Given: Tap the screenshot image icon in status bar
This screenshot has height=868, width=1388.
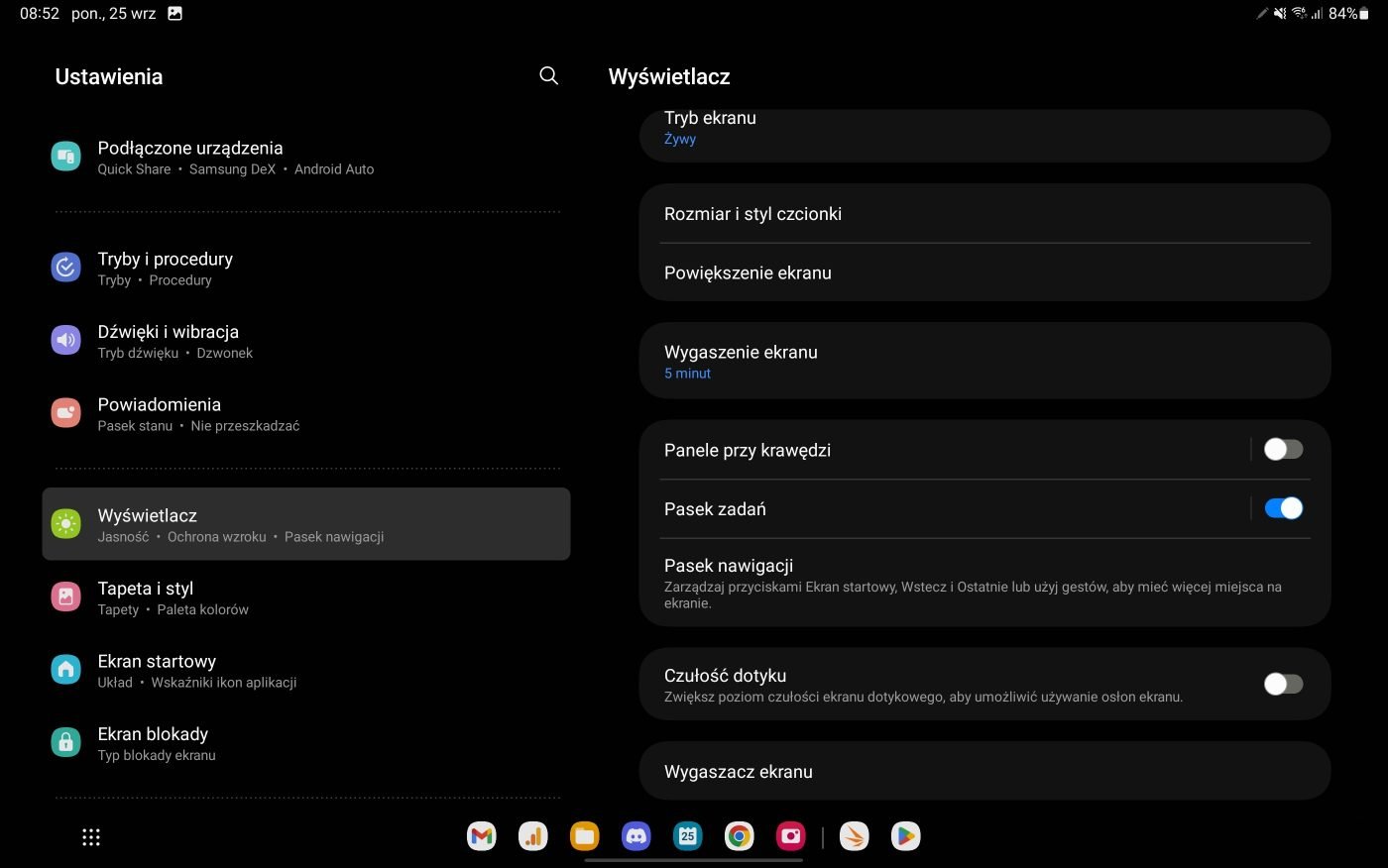Looking at the screenshot, I should (x=175, y=14).
